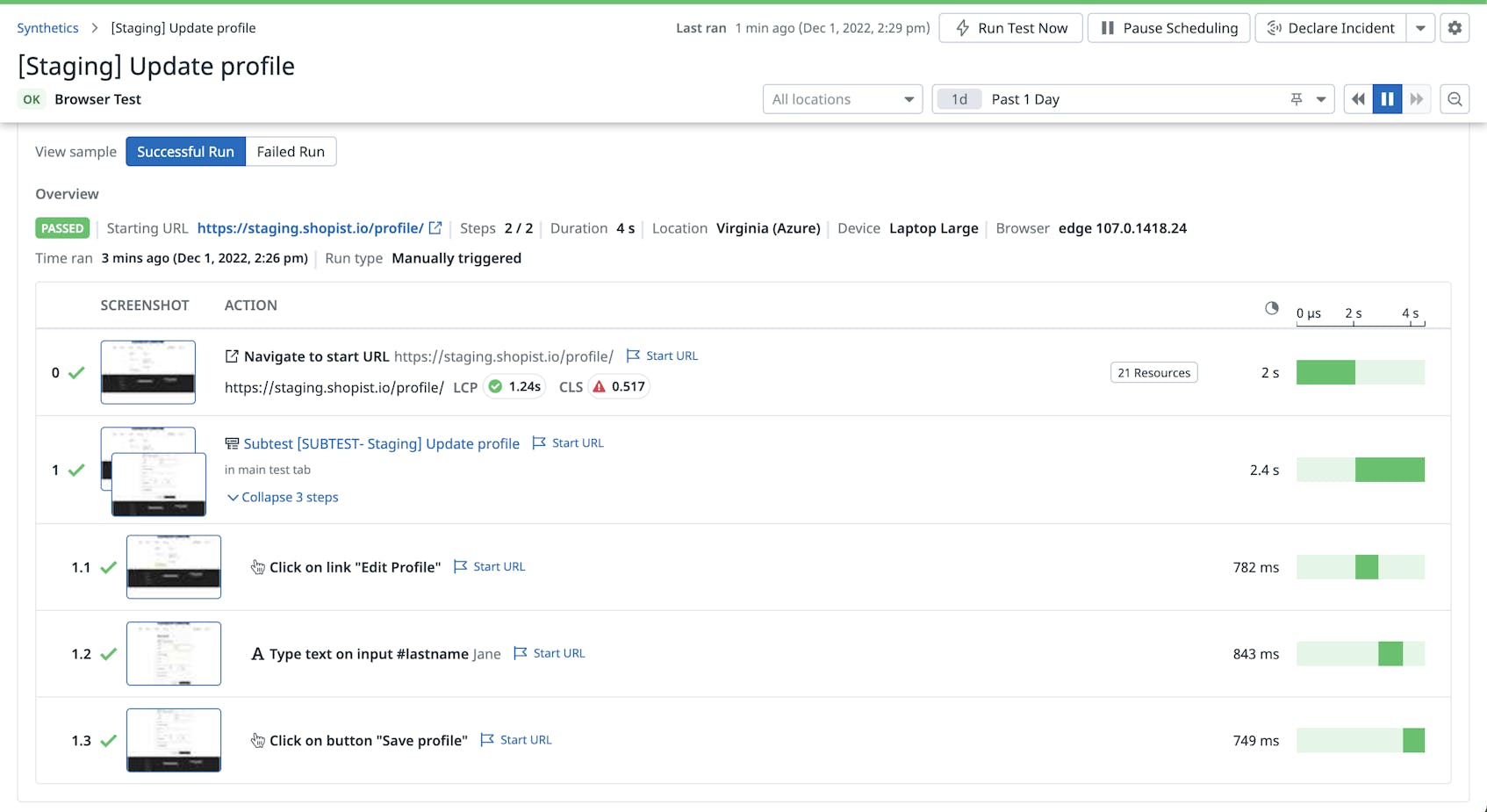The width and height of the screenshot is (1487, 812).
Task: Click step 0's green waterfall timing bar
Action: (x=1325, y=372)
